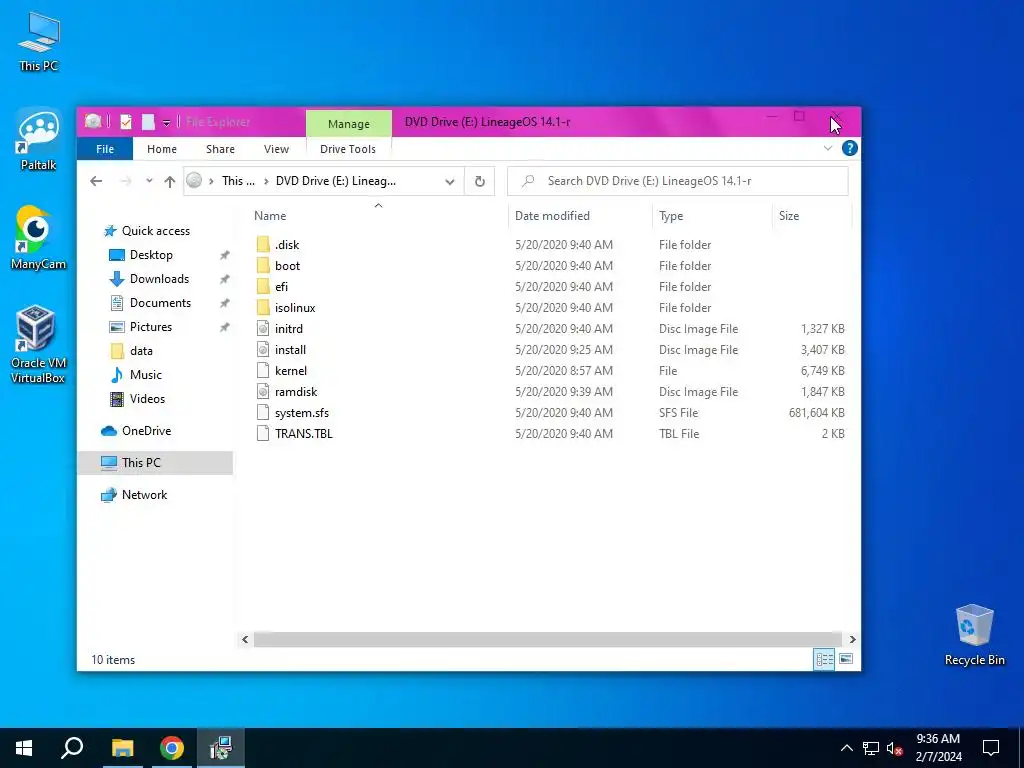Image resolution: width=1024 pixels, height=768 pixels.
Task: Open the Drive Tools tab
Action: point(347,149)
